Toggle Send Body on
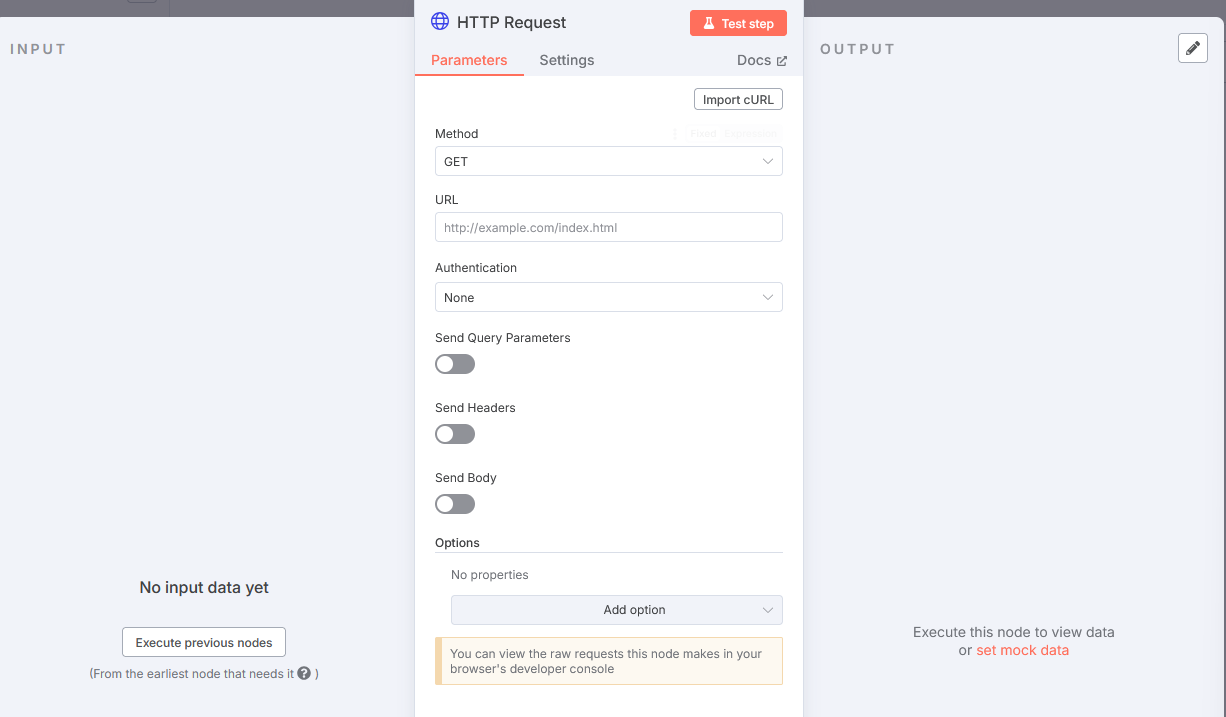Screen dimensions: 1226x717 pos(455,504)
